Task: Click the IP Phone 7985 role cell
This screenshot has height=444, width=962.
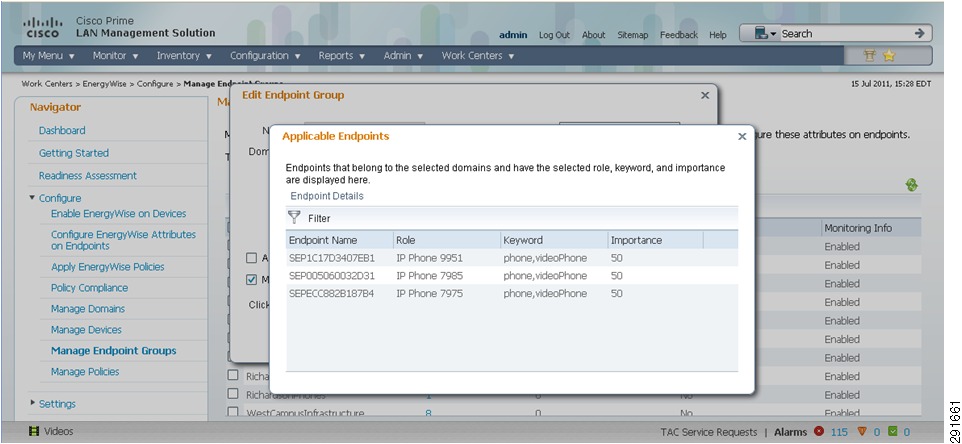Action: [429, 276]
